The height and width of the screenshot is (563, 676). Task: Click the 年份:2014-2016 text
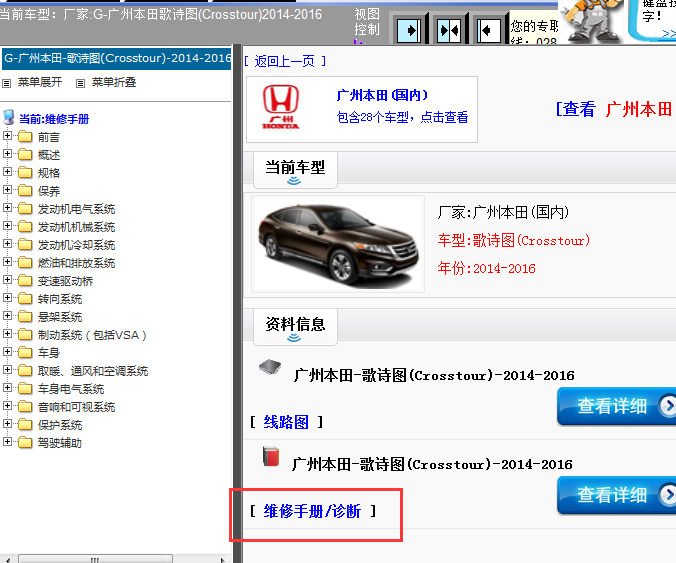(x=486, y=269)
